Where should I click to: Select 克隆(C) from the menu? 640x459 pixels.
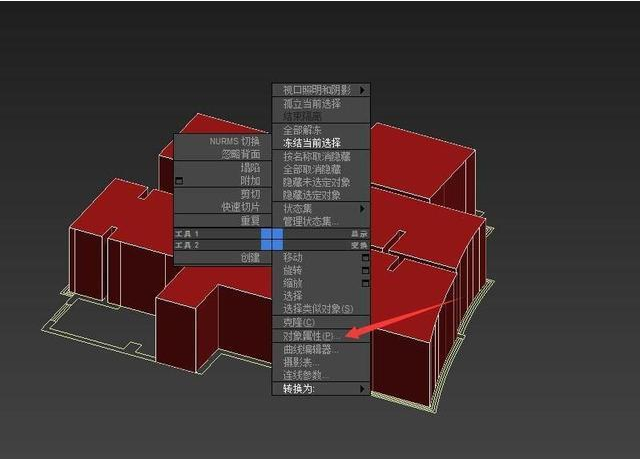pyautogui.click(x=299, y=322)
